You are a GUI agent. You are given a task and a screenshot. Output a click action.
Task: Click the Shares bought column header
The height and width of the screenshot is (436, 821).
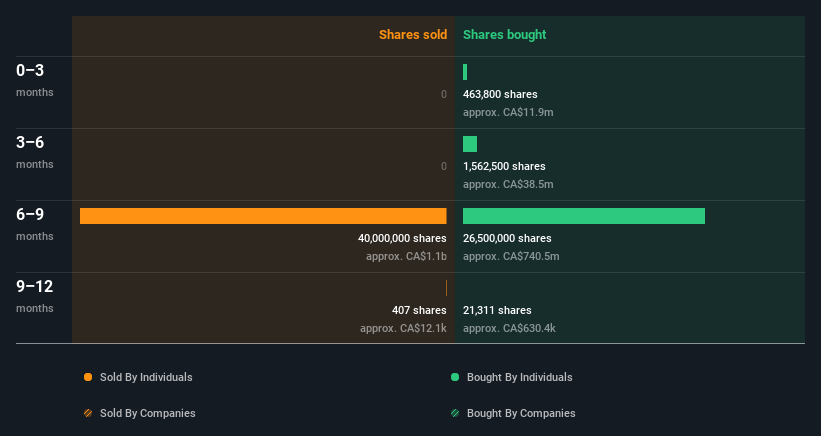point(504,35)
